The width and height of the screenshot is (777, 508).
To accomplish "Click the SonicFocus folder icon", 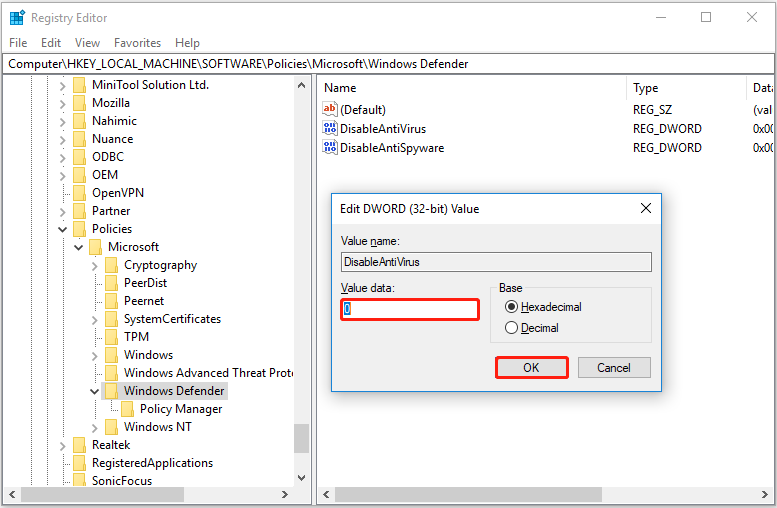I will (x=79, y=480).
